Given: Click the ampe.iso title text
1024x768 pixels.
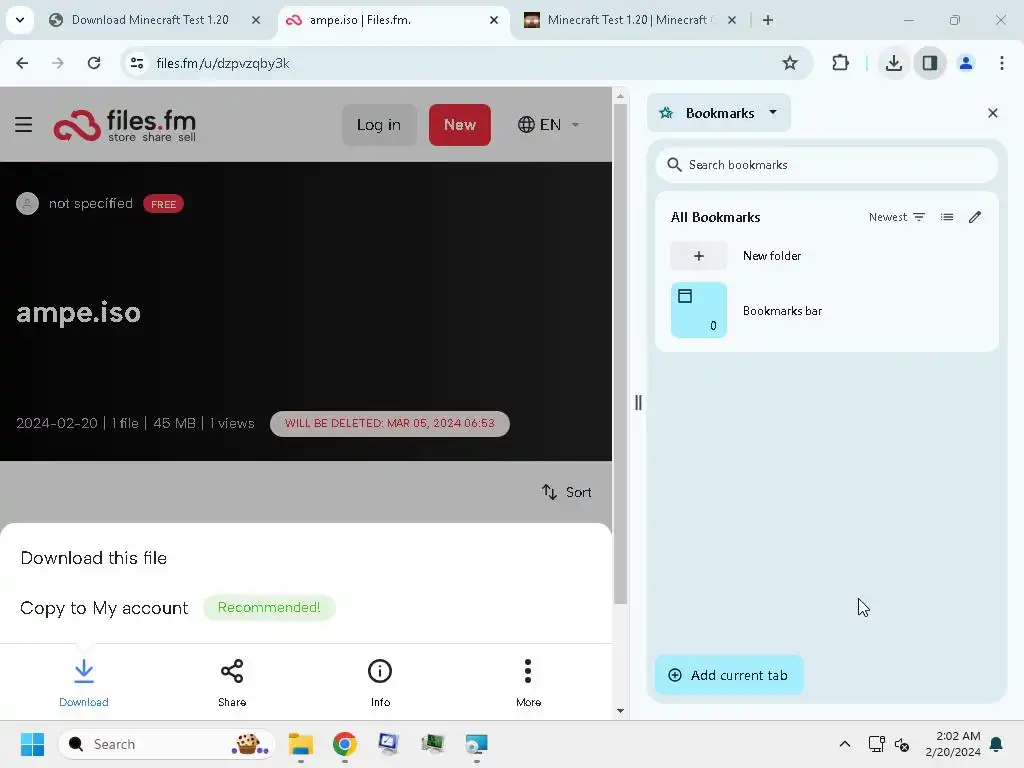Looking at the screenshot, I should [x=78, y=313].
